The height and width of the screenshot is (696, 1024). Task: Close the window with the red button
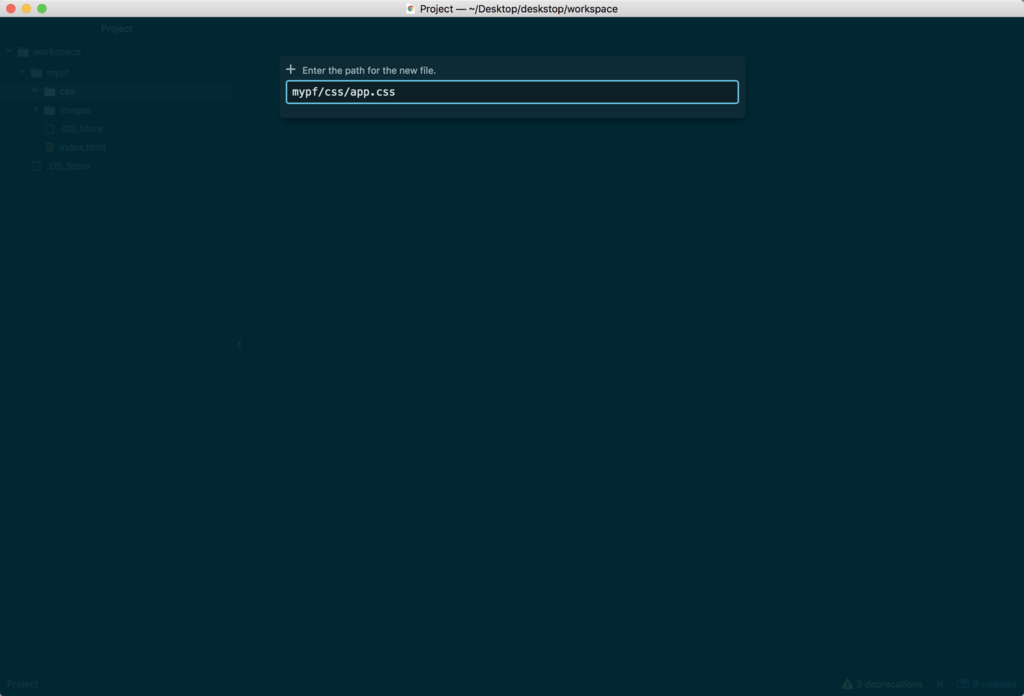tap(10, 8)
